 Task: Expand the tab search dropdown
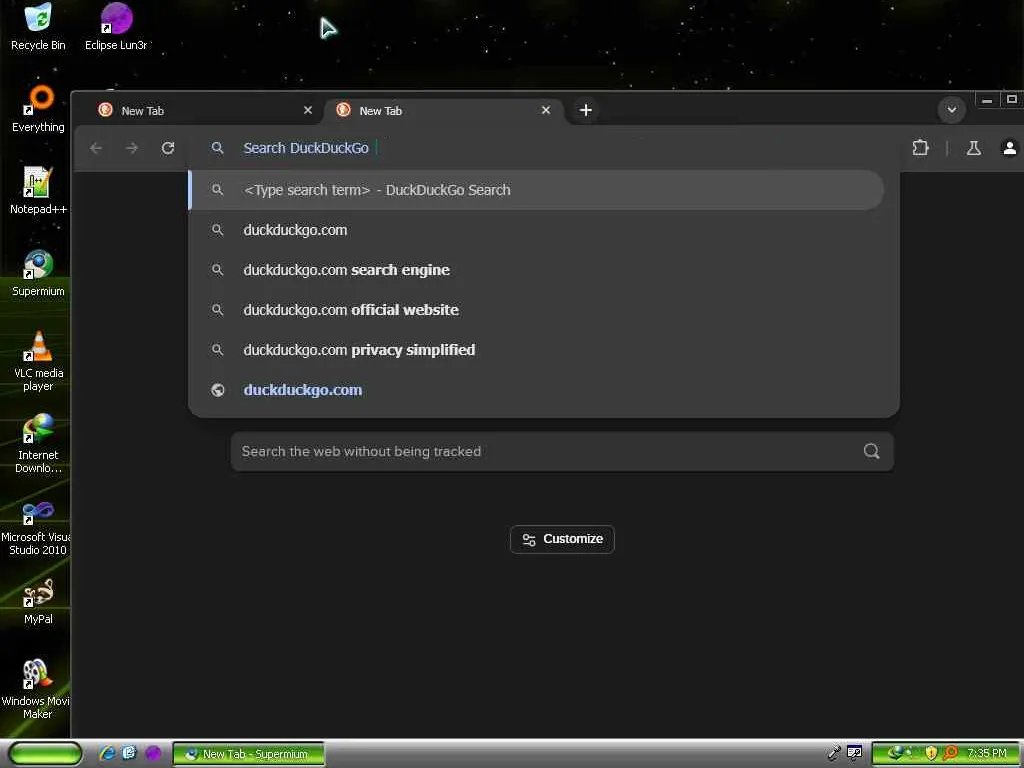pos(952,110)
